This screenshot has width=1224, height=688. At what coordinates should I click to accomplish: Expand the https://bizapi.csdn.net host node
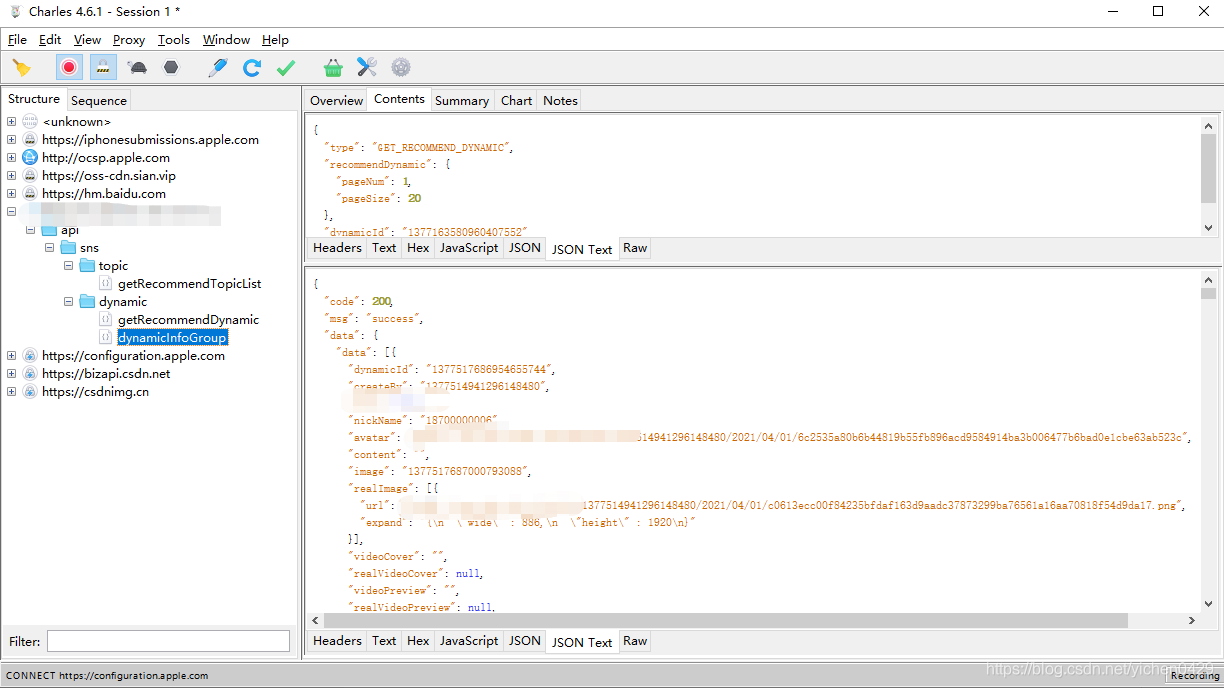[x=11, y=374]
